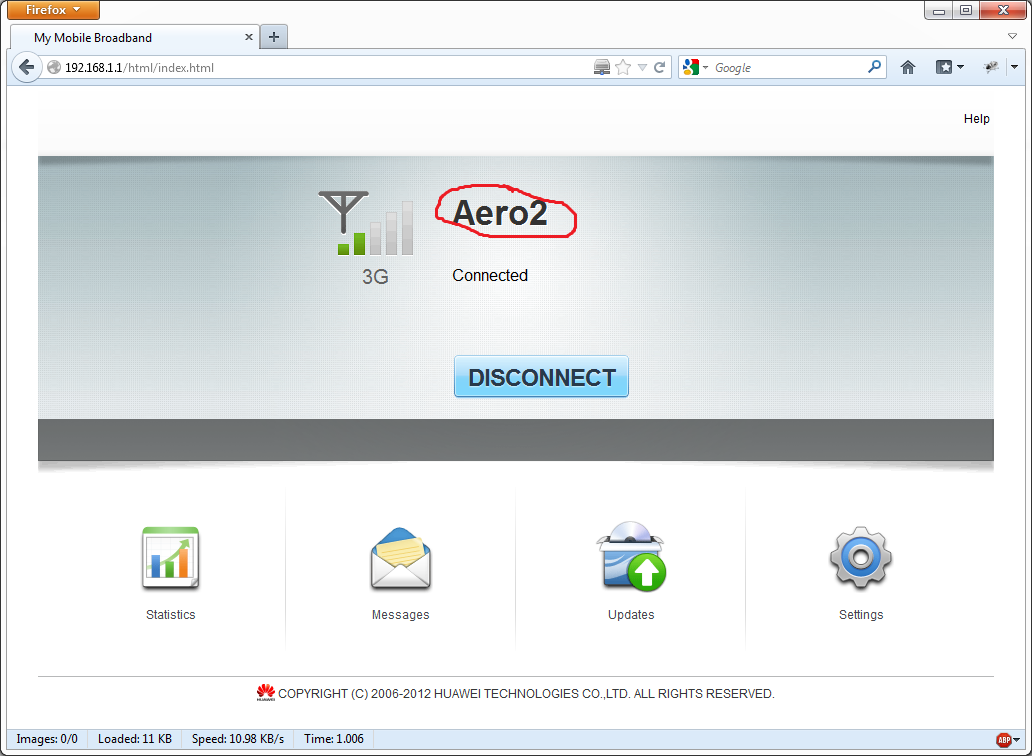Viewport: 1032px width, 756px height.
Task: Click the Huawei logo in footer
Action: click(x=265, y=693)
